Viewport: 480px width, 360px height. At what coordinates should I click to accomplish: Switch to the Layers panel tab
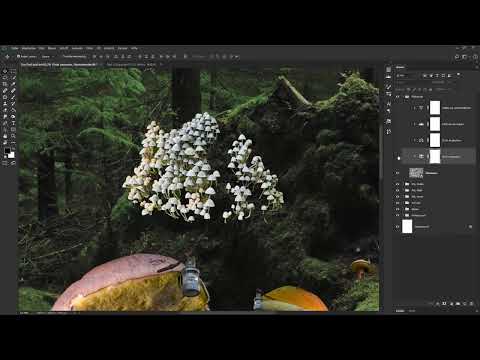point(400,67)
